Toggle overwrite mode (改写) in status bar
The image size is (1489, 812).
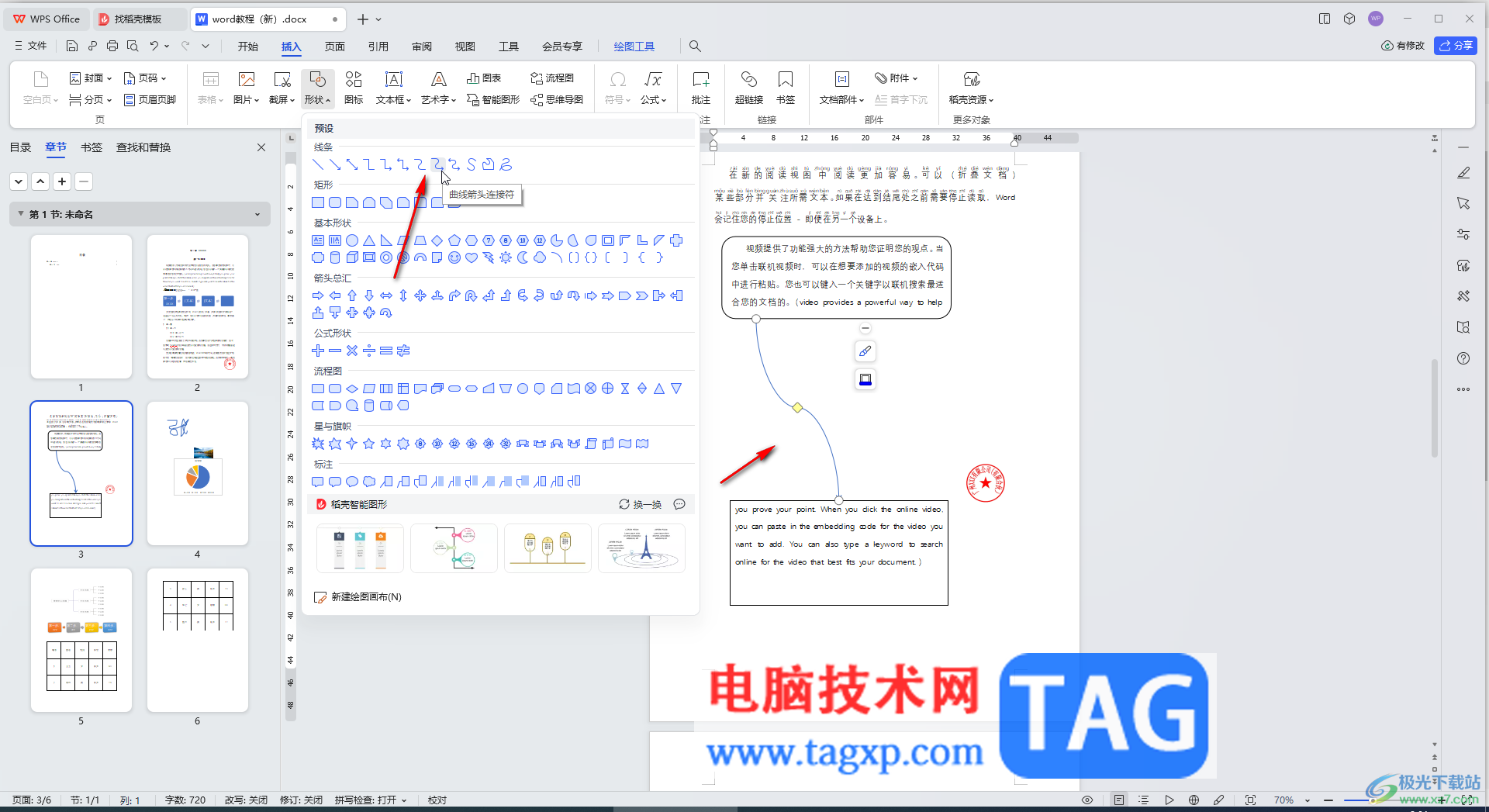pyautogui.click(x=246, y=800)
